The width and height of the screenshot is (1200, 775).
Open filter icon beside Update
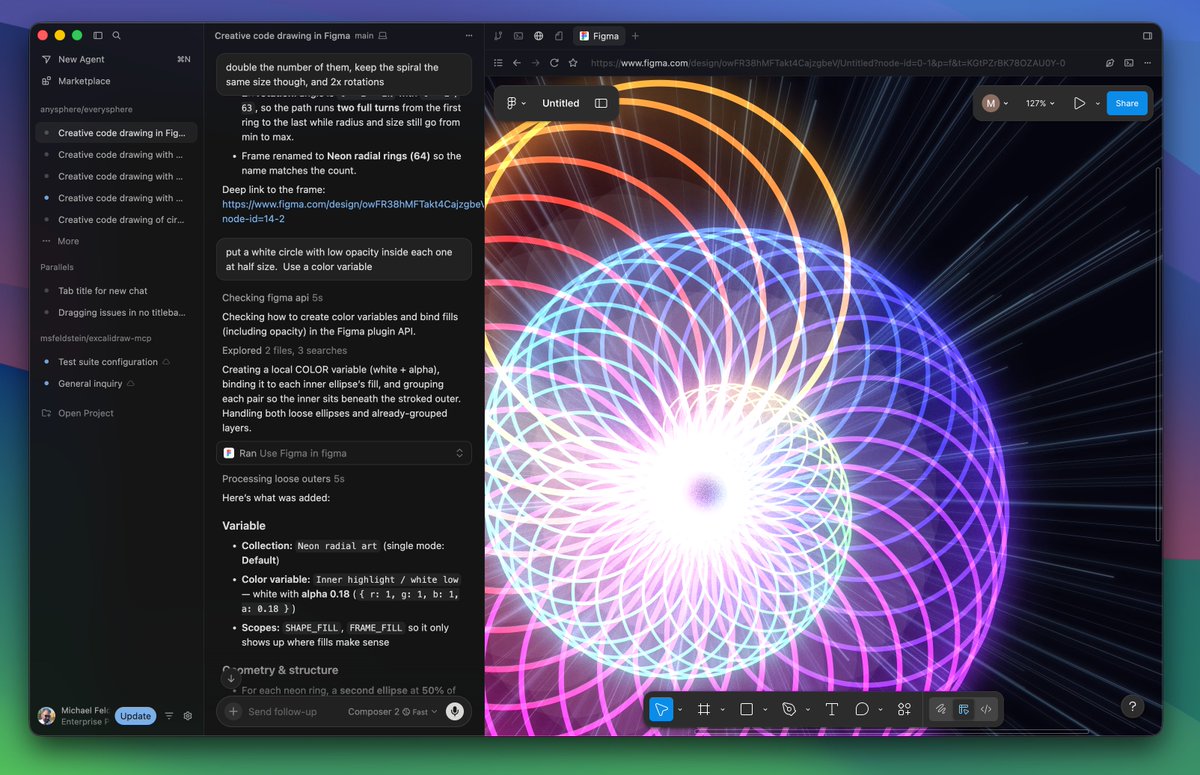169,716
